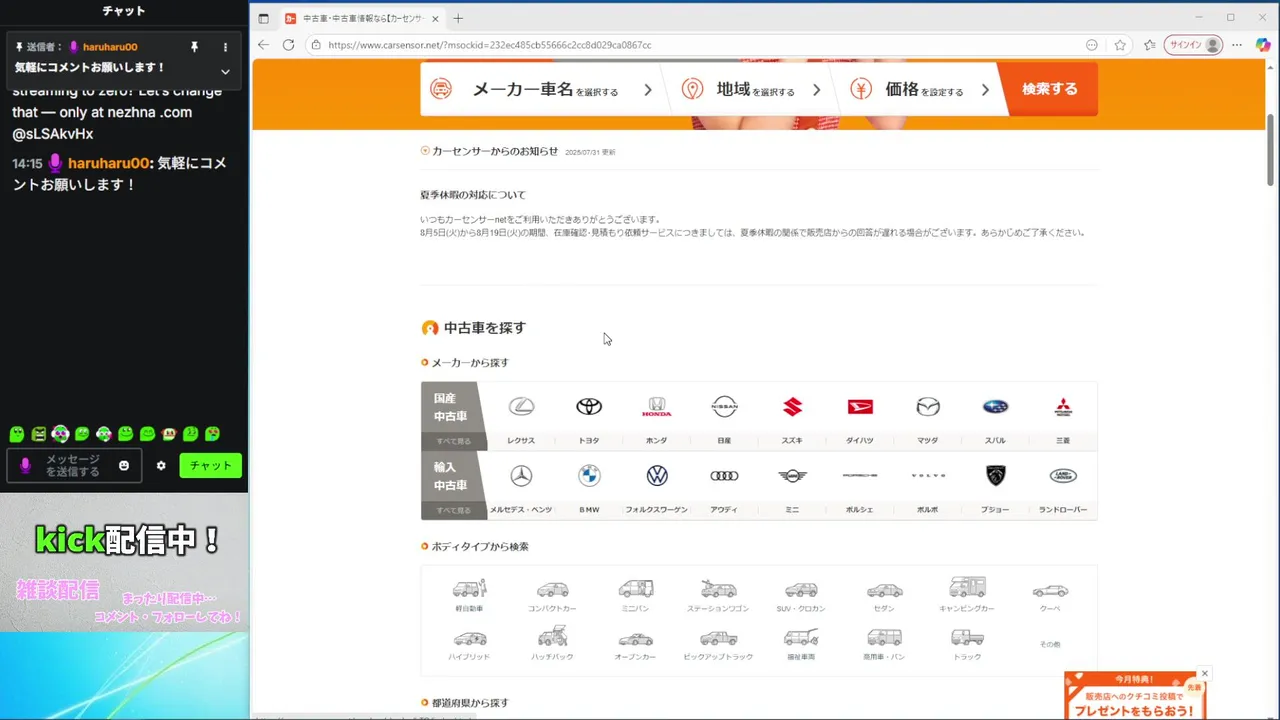Screen dimensions: 1280x720
Task: Open the その他 body type link
Action: tap(1050, 644)
